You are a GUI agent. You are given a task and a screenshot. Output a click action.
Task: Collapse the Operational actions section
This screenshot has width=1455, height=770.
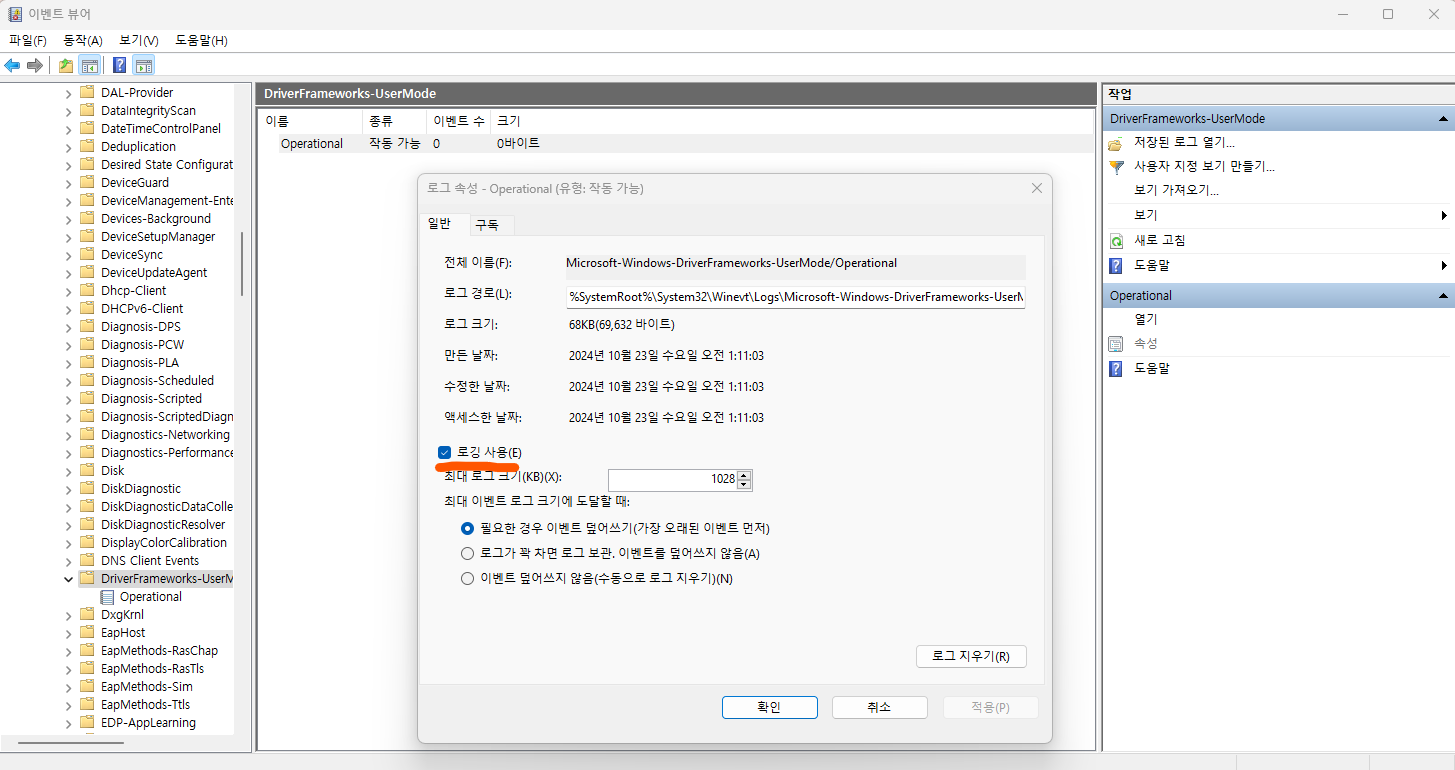[1443, 296]
